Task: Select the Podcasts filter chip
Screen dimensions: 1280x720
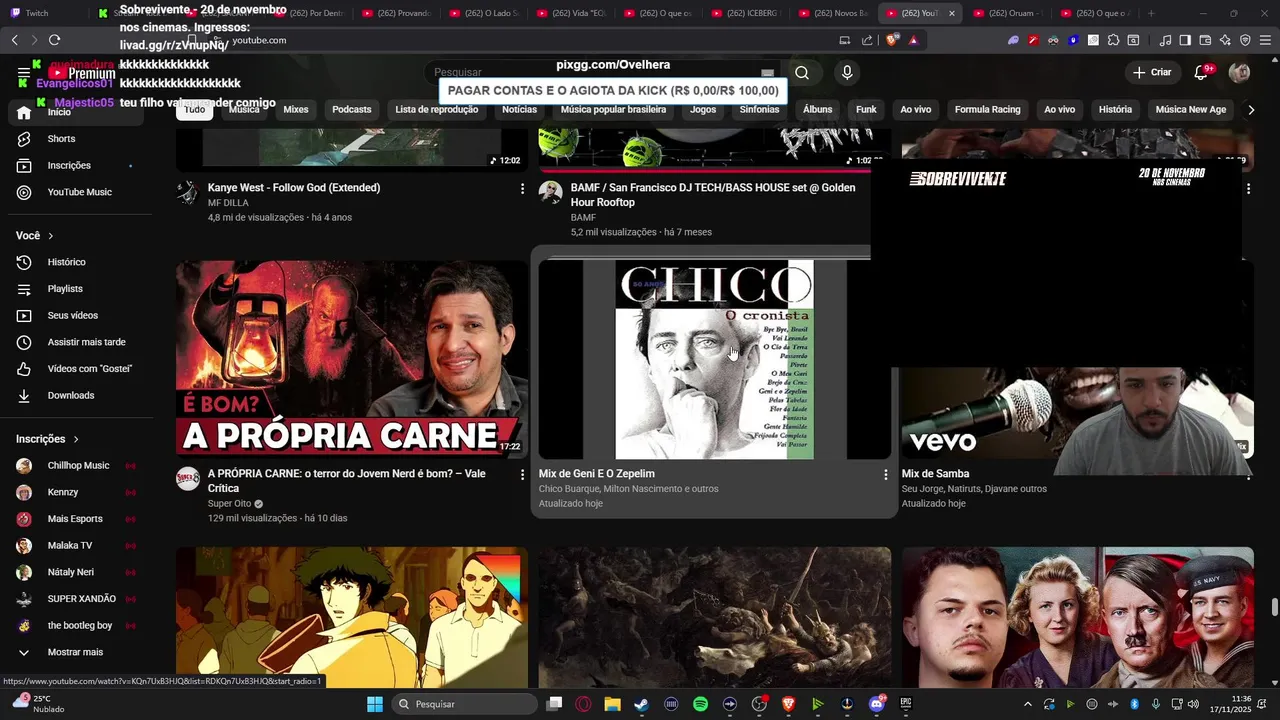Action: 352,109
